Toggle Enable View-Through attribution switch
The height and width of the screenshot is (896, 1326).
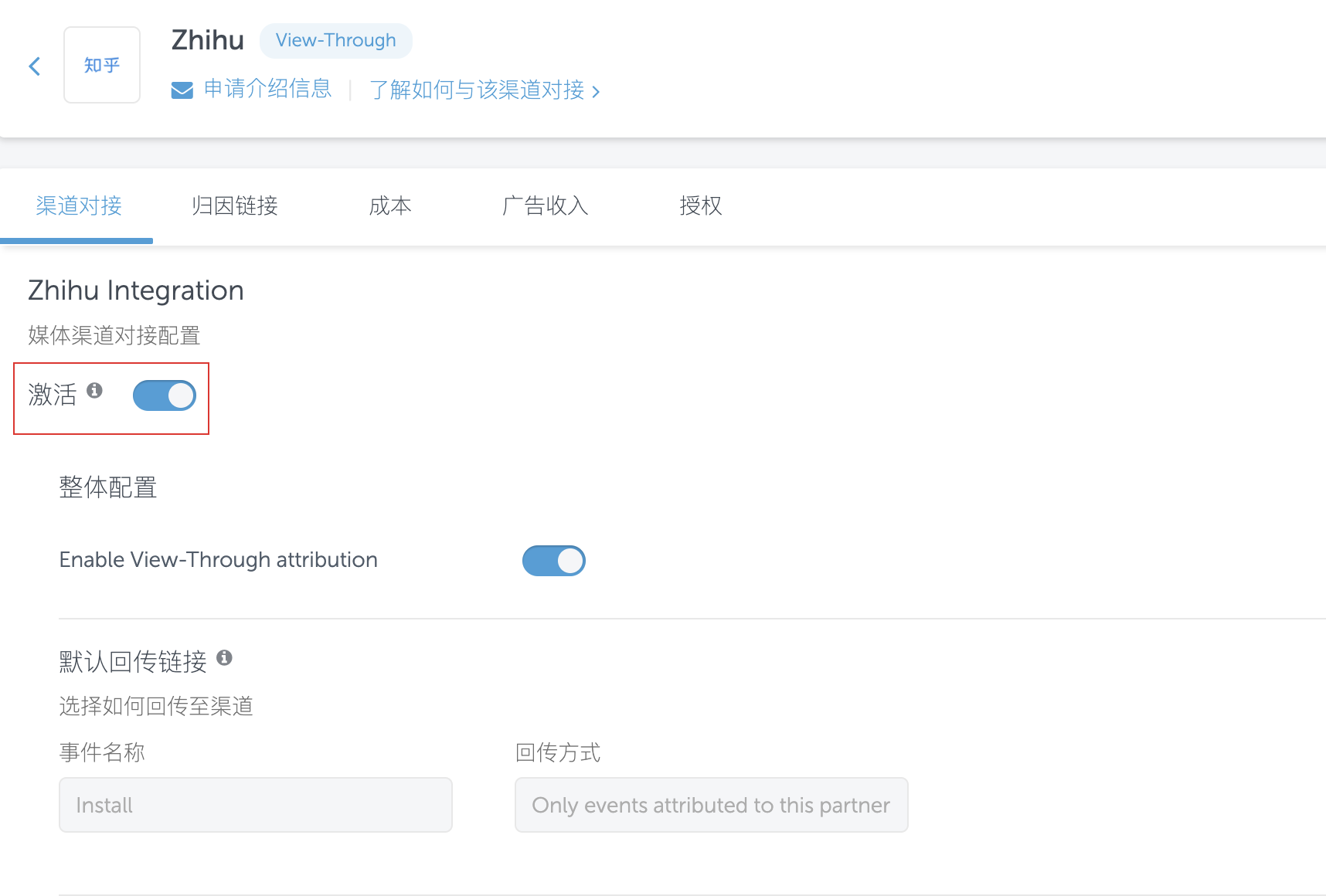[554, 561]
